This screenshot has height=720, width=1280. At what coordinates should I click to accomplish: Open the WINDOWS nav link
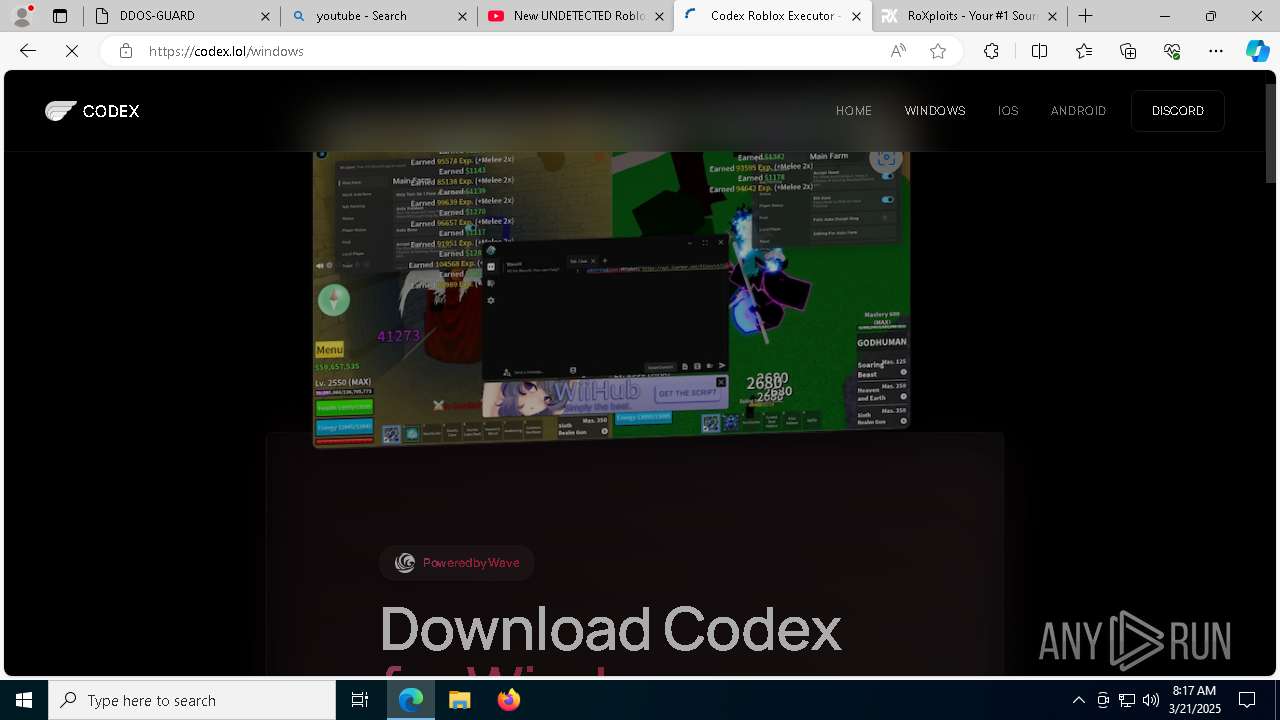935,111
